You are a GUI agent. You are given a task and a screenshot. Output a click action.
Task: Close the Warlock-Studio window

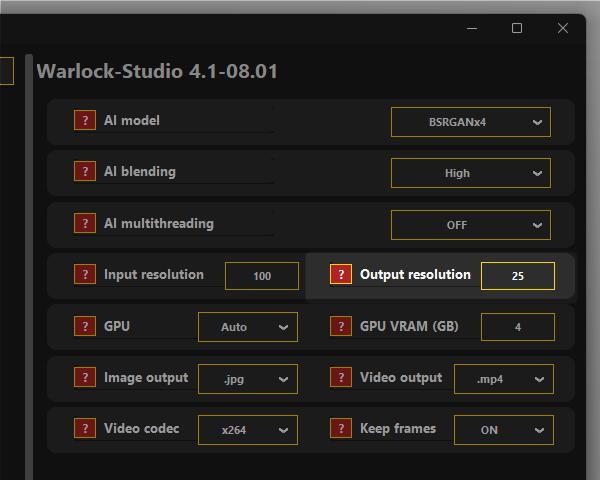(x=563, y=28)
